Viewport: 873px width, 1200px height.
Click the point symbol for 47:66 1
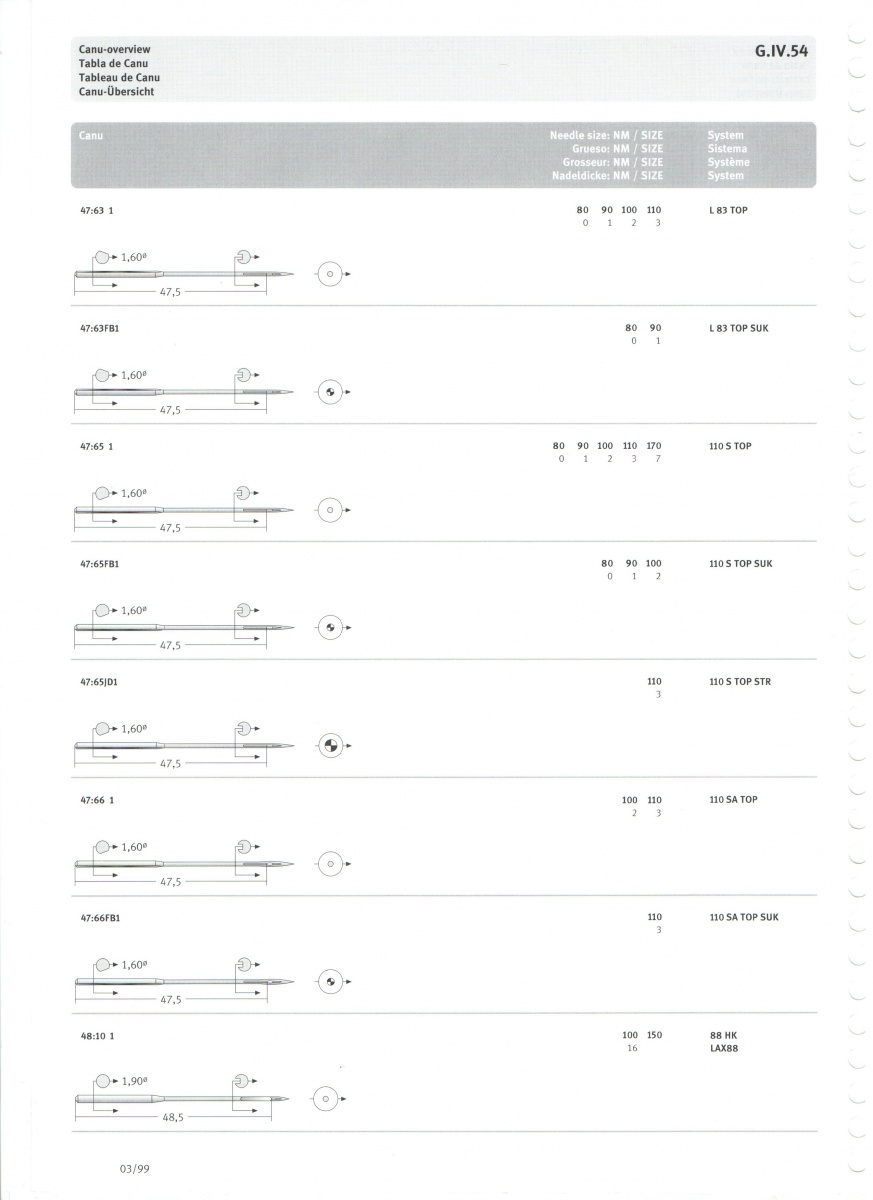(x=330, y=864)
